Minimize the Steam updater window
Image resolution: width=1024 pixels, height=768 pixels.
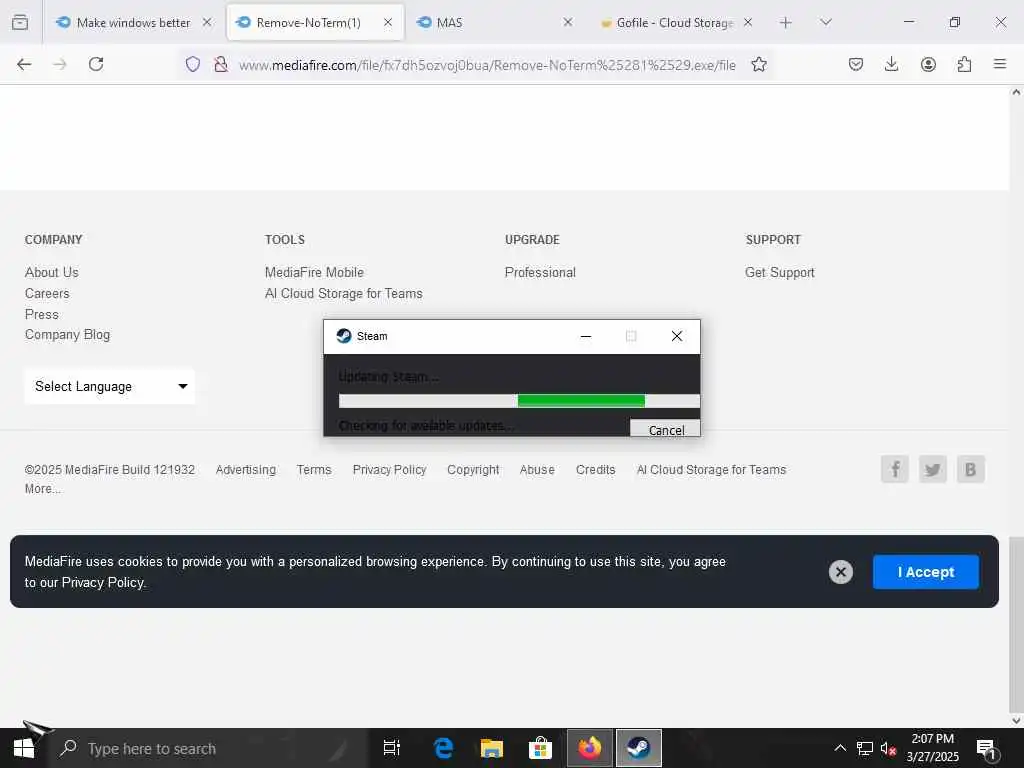[x=586, y=336]
